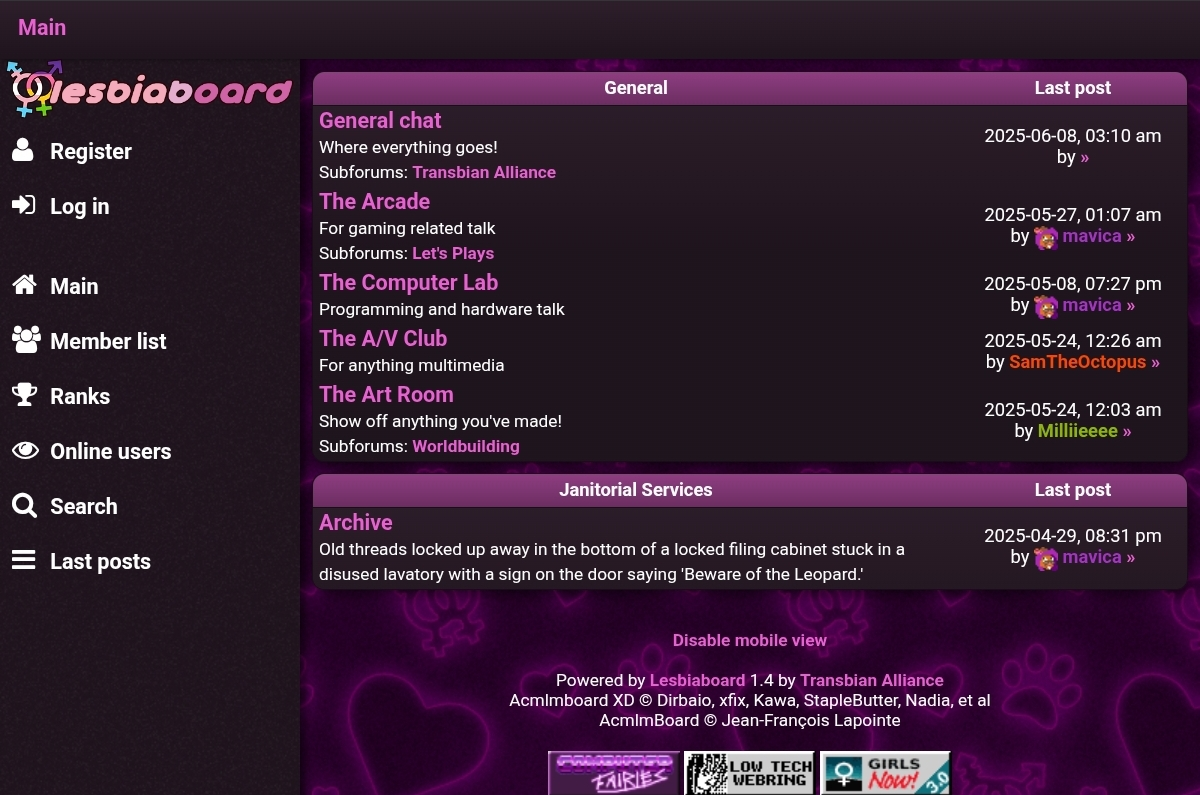Click mavica's avatar in the Archive row
The height and width of the screenshot is (795, 1200).
coord(1046,558)
